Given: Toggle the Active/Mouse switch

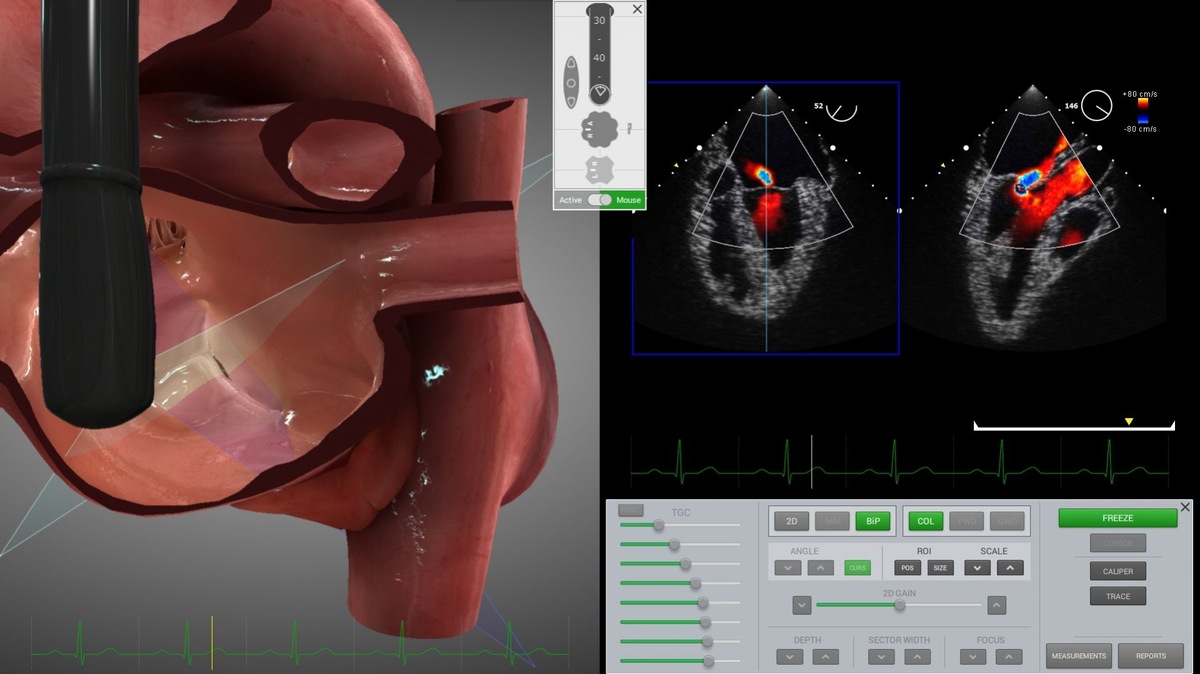Looking at the screenshot, I should point(600,200).
